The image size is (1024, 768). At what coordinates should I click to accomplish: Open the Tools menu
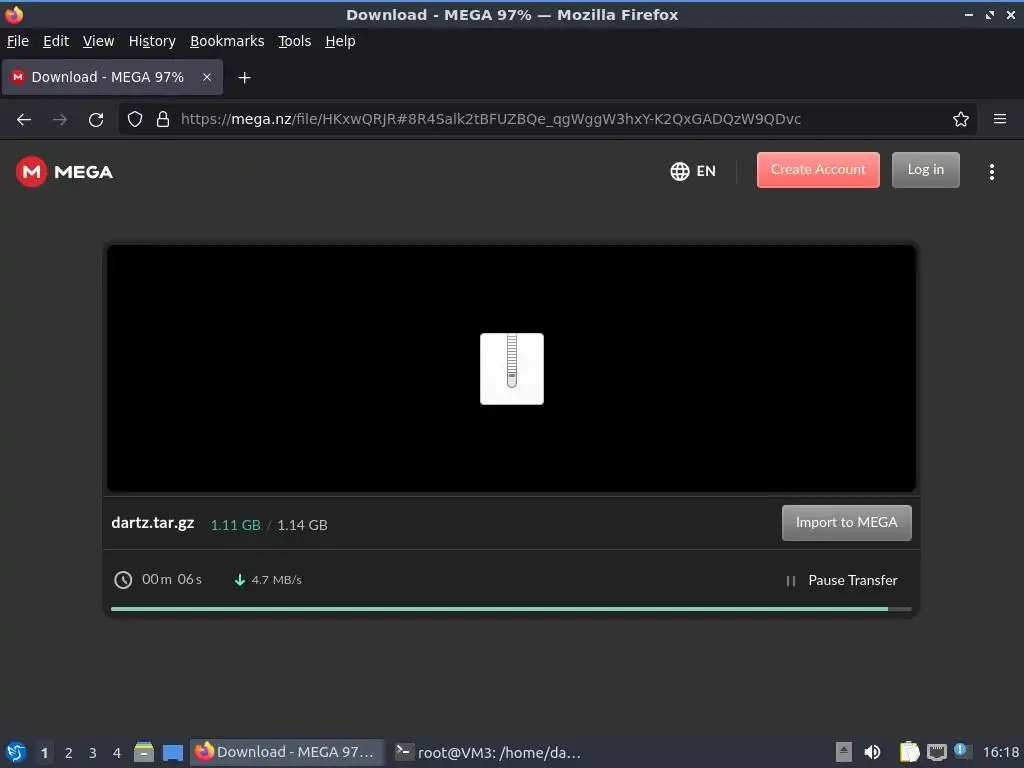click(x=295, y=41)
